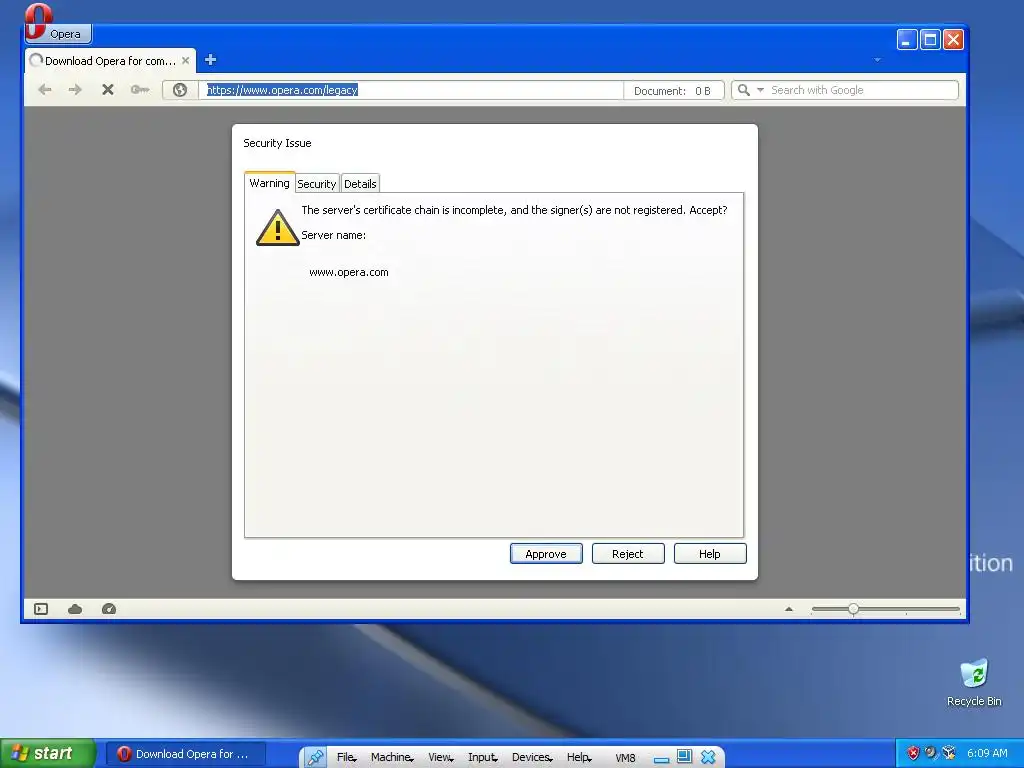Maximize the Opera window
The image size is (1024, 768).
(x=930, y=40)
